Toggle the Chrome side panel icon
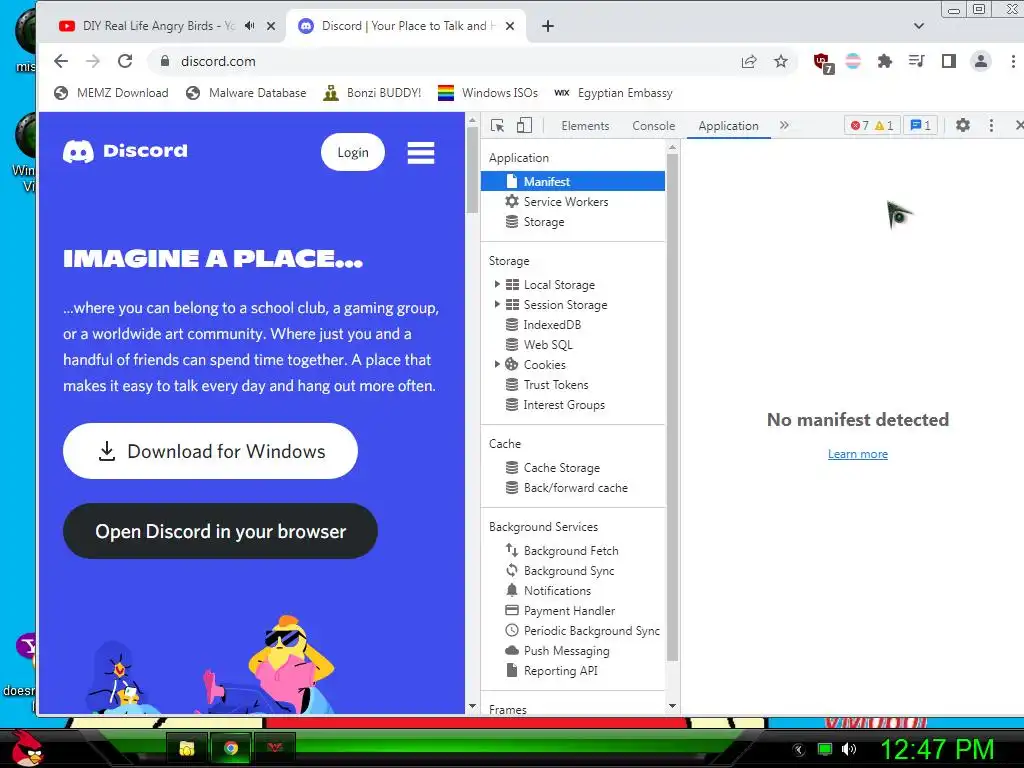 click(x=948, y=61)
